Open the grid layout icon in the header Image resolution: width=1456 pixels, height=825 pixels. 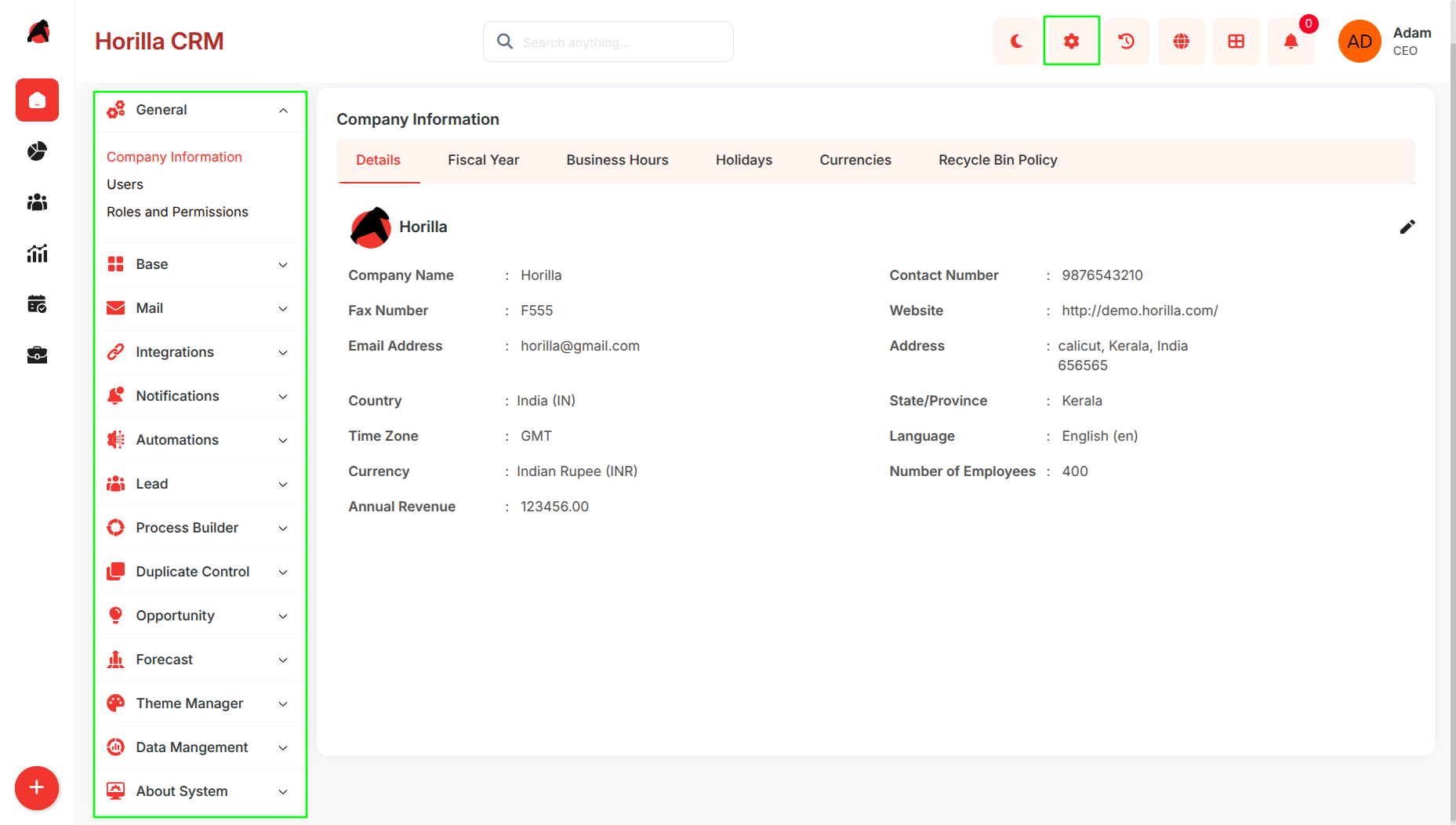coord(1236,42)
